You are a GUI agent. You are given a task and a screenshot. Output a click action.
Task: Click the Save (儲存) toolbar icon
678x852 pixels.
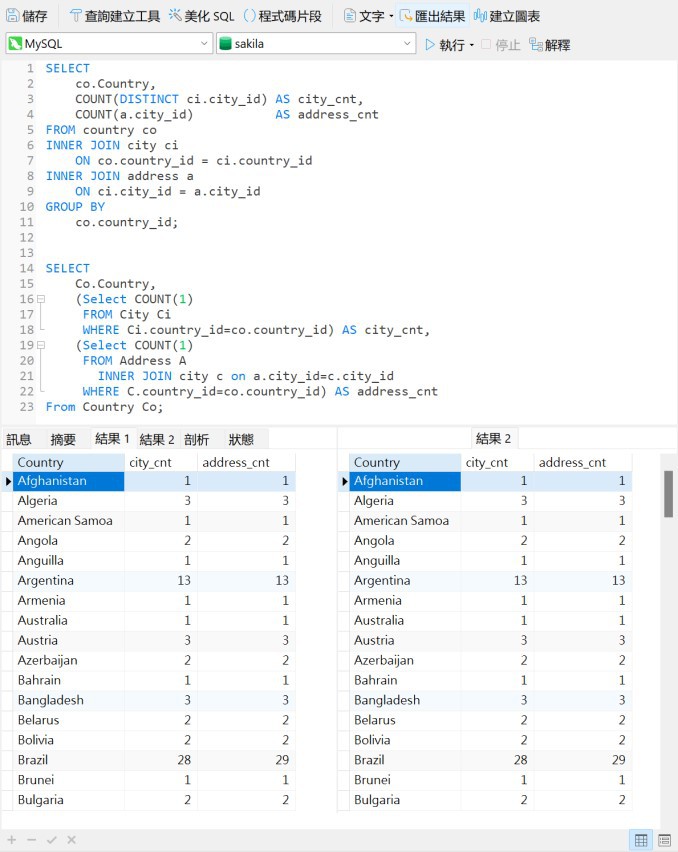pos(27,16)
